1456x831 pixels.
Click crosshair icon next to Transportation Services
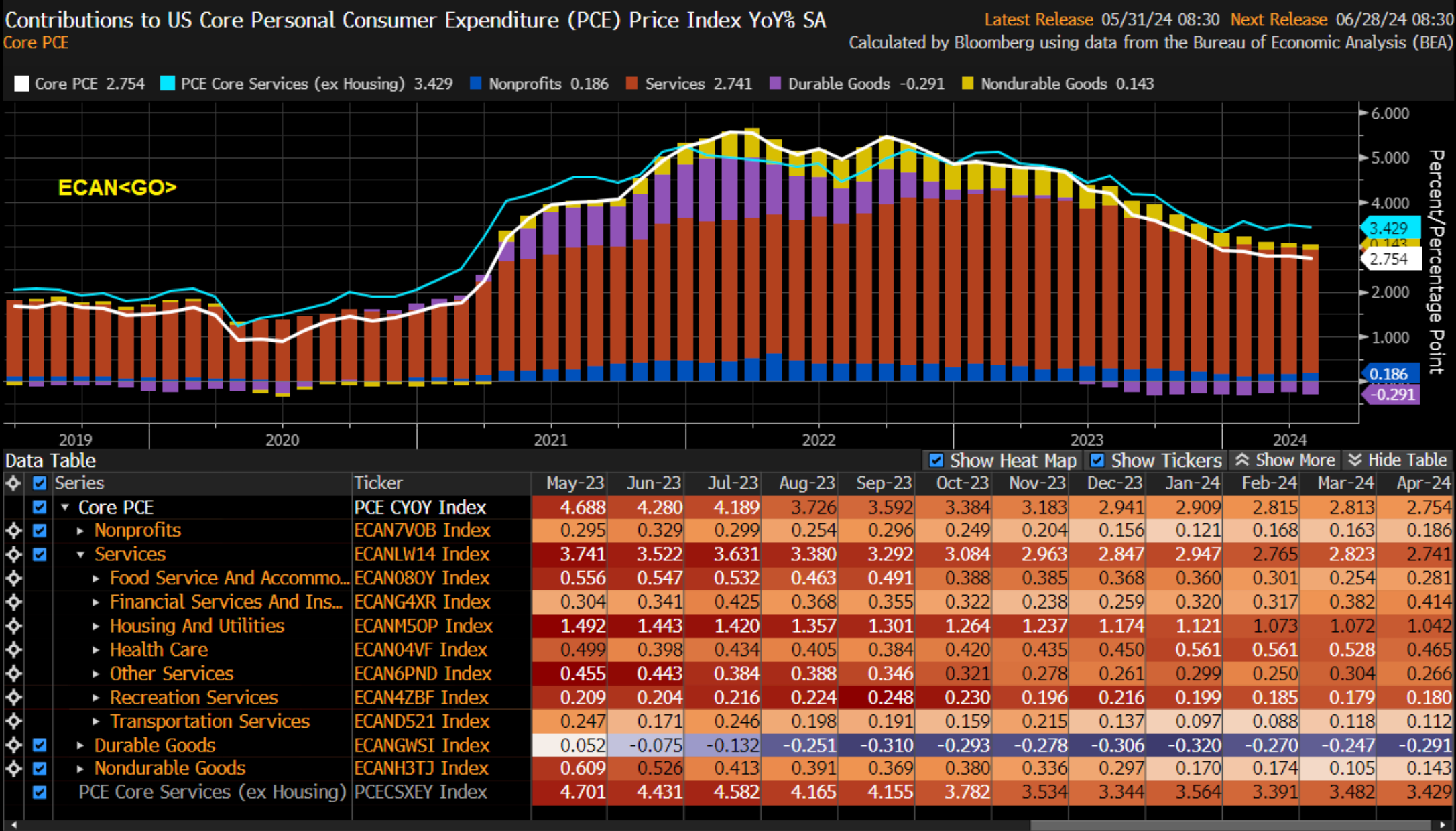click(x=13, y=722)
